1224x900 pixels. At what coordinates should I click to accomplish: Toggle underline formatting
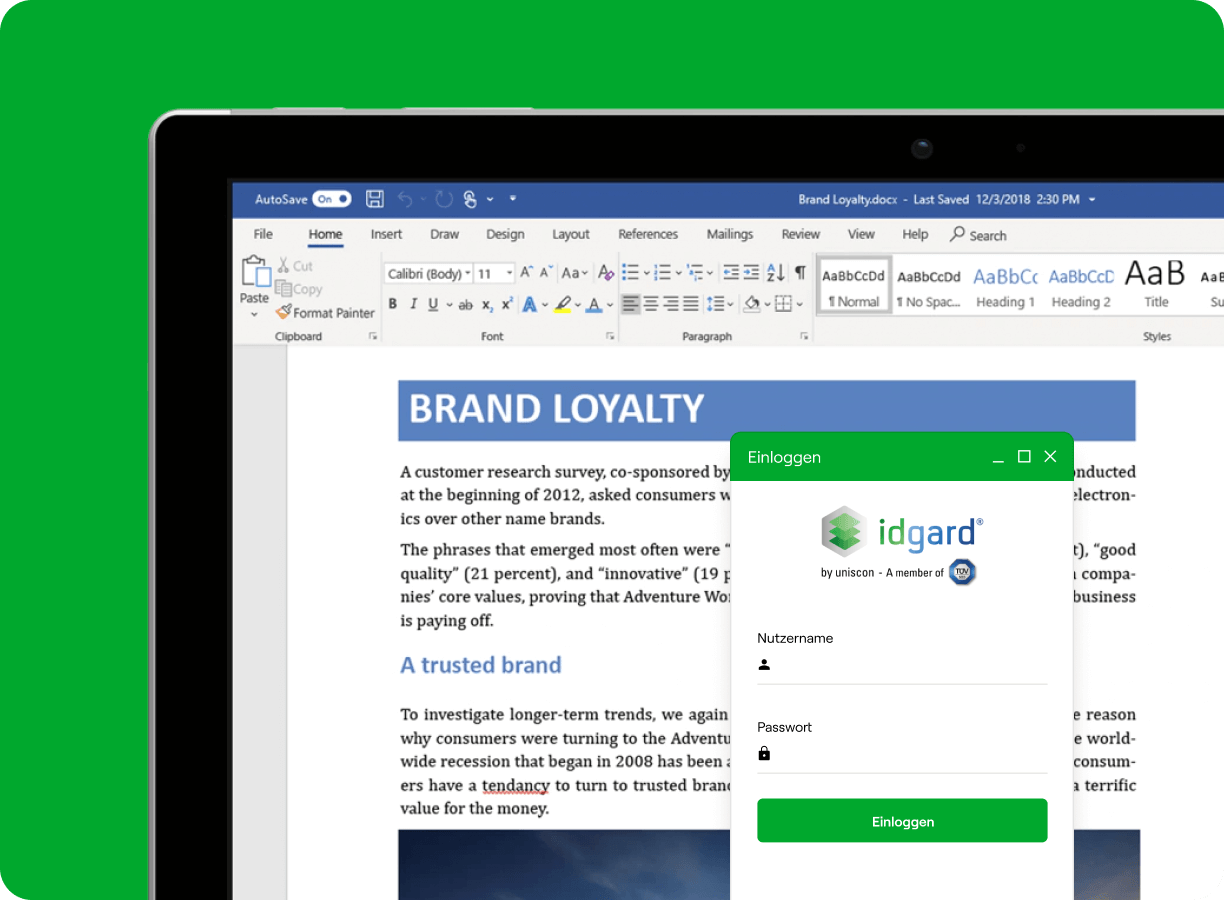(x=434, y=301)
